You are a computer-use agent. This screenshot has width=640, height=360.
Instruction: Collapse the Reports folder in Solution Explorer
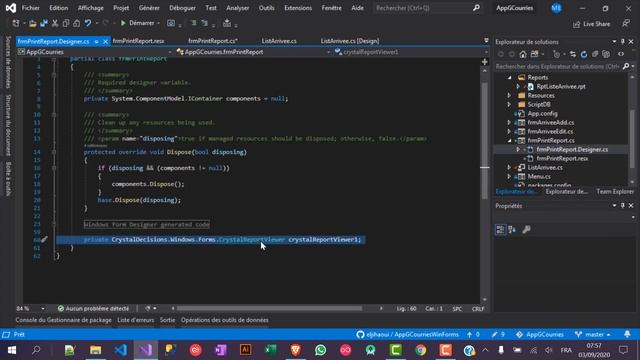[x=509, y=77]
